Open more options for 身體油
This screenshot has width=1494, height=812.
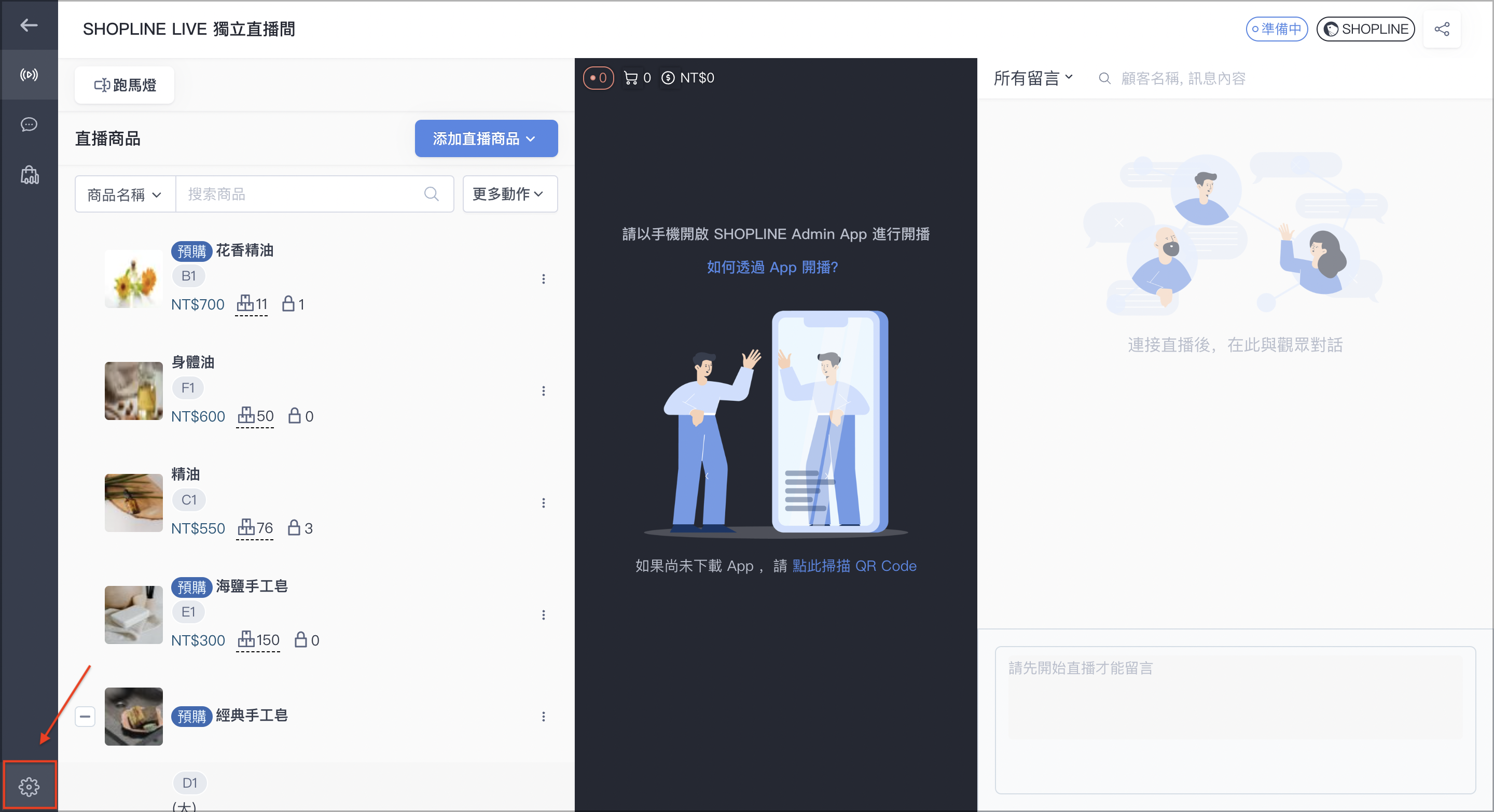[x=544, y=390]
